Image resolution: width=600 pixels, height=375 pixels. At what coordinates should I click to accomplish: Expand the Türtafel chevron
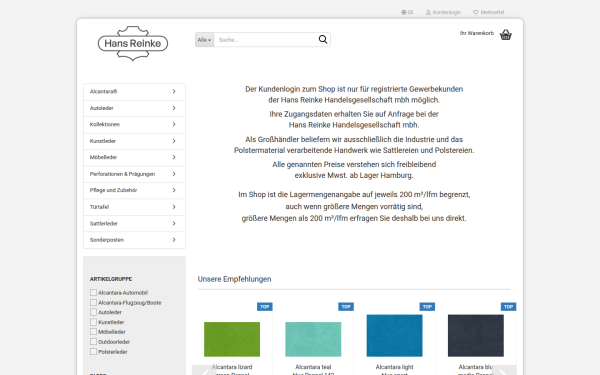(x=174, y=207)
